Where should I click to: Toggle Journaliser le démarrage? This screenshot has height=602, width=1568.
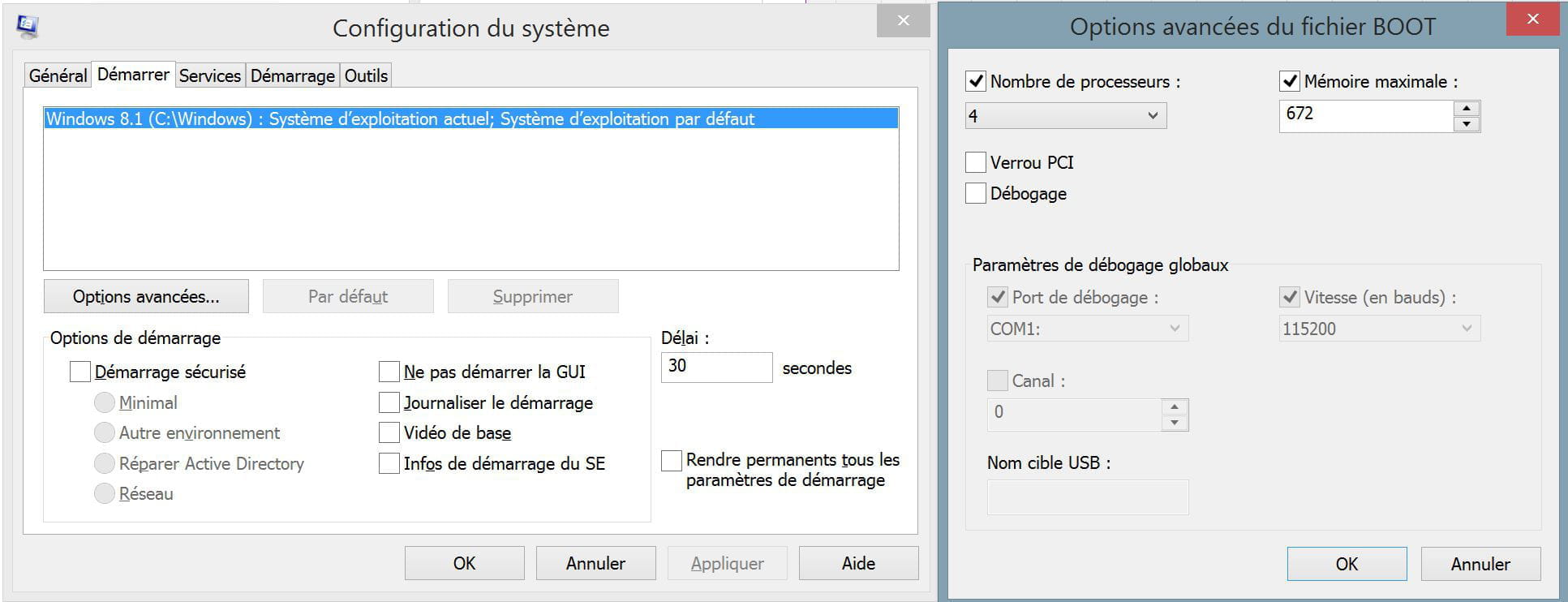coord(389,402)
